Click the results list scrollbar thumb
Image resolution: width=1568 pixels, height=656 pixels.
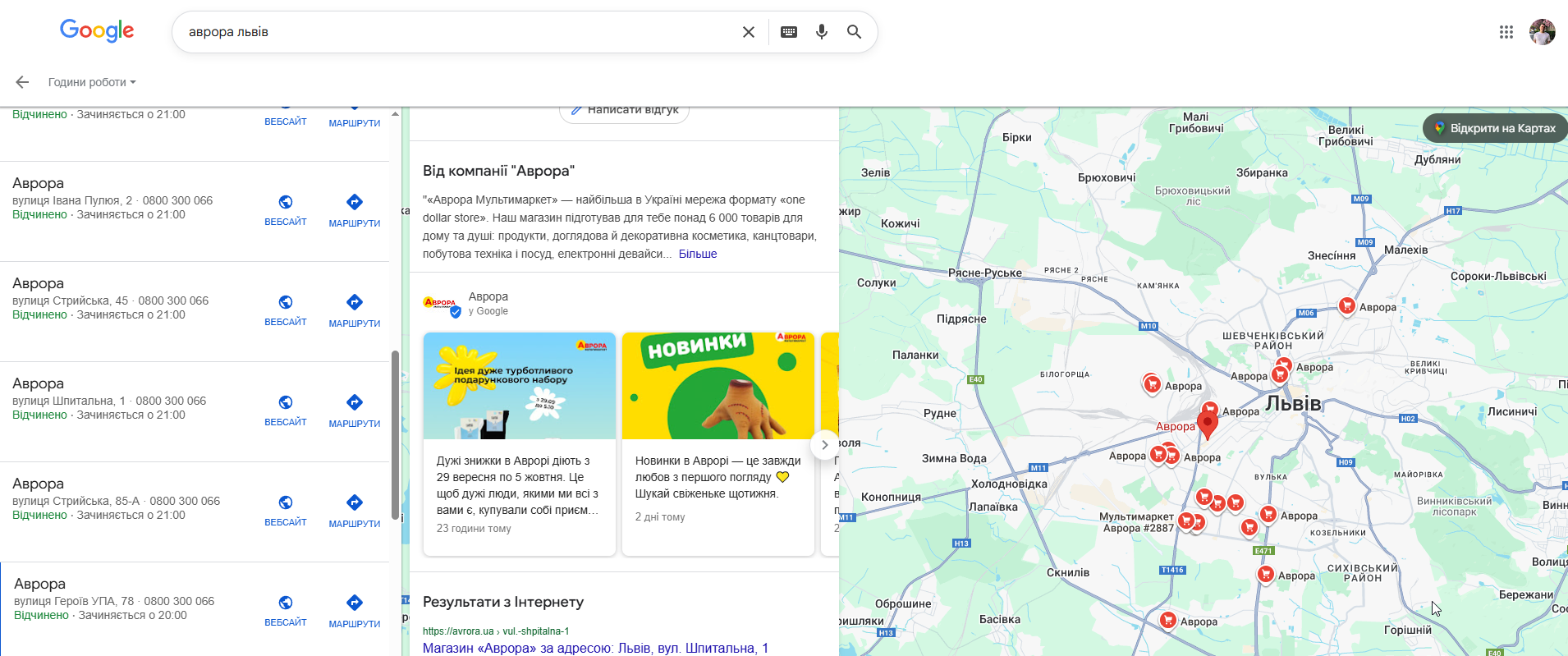tap(395, 435)
